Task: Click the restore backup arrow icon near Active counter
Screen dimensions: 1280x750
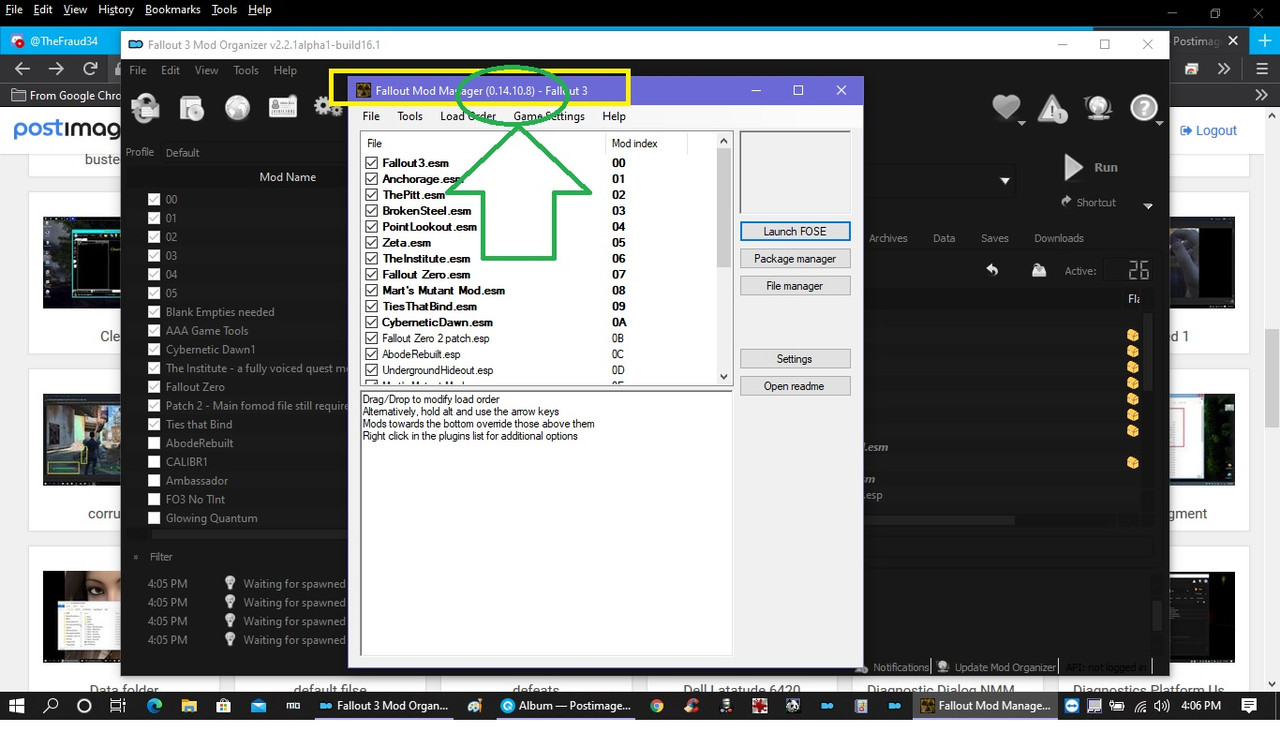Action: pyautogui.click(x=992, y=270)
